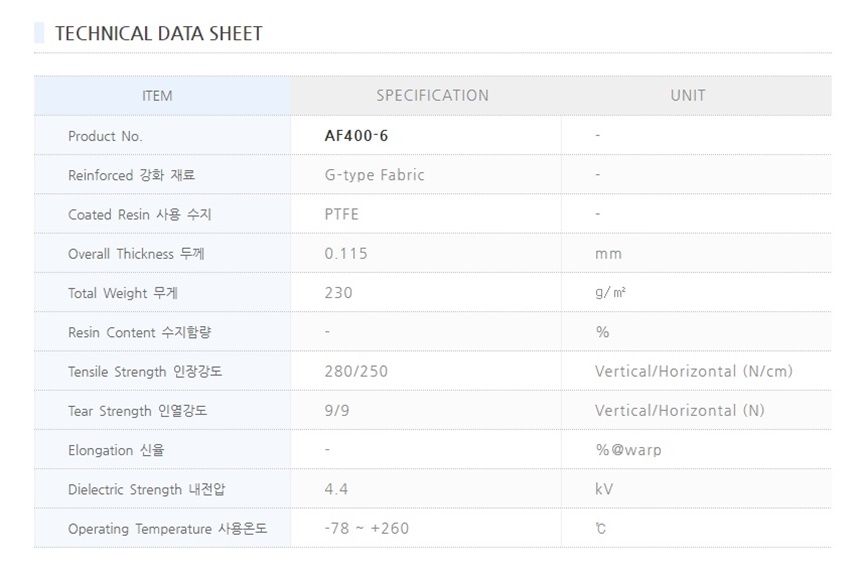Click the SPECIFICATION column header
Image resolution: width=860 pixels, height=578 pixels.
(x=432, y=96)
